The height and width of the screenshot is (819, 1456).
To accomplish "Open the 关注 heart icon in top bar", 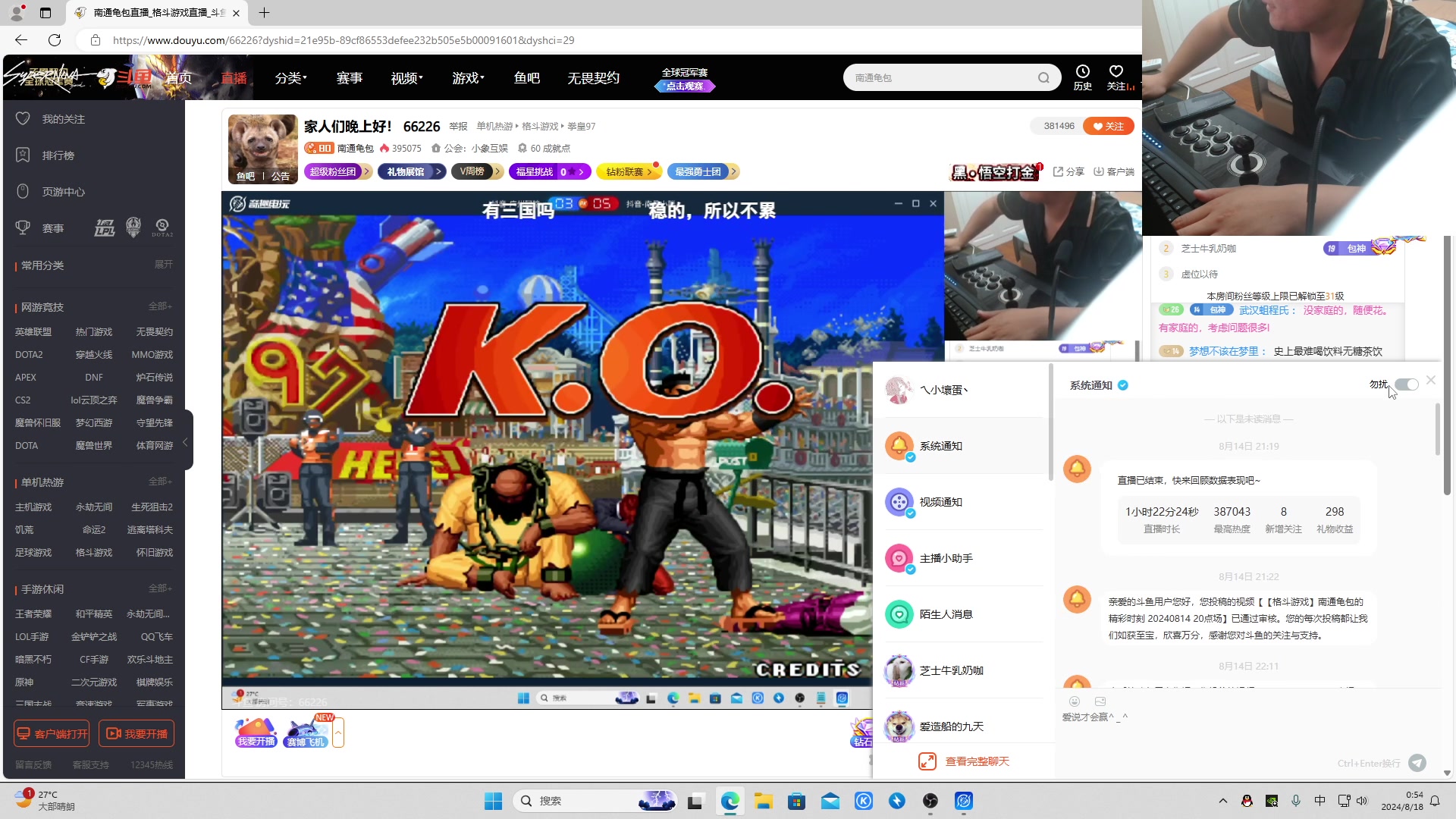I will coord(1116,72).
